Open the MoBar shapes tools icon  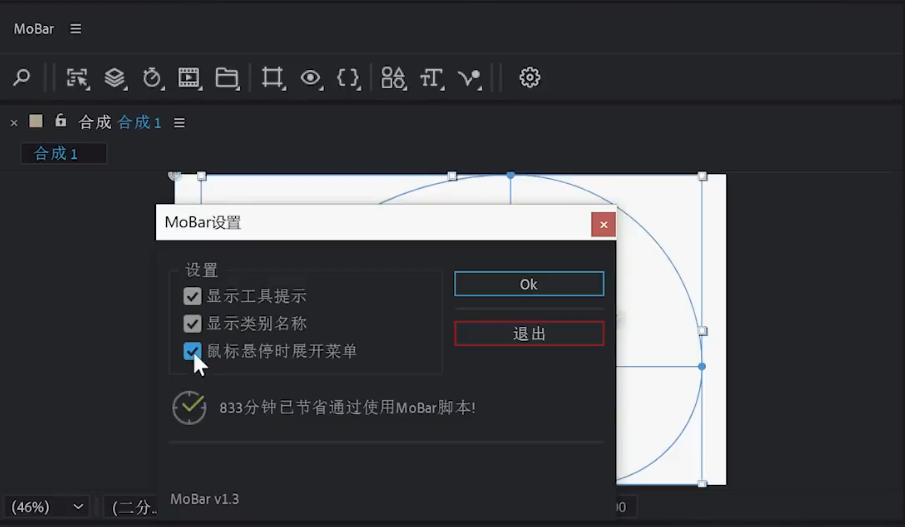pos(394,78)
